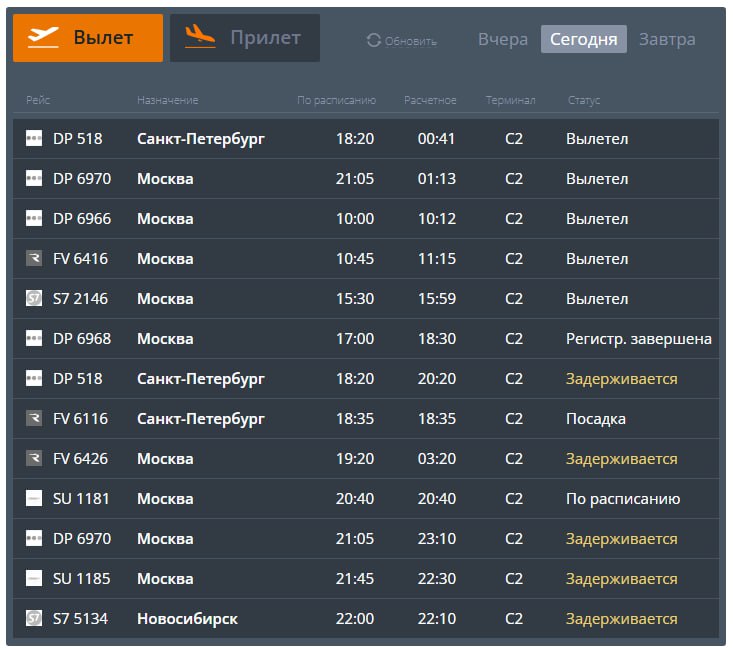
Task: Click the refresh icon next to Обновить
Action: [374, 41]
